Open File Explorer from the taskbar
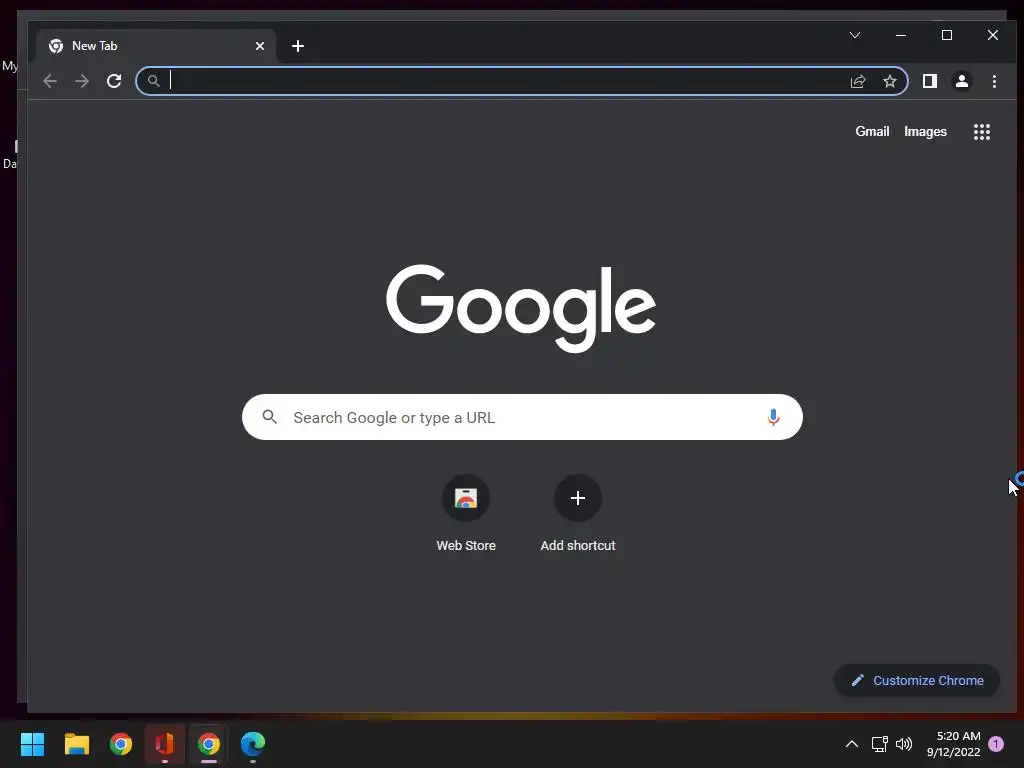 point(76,744)
